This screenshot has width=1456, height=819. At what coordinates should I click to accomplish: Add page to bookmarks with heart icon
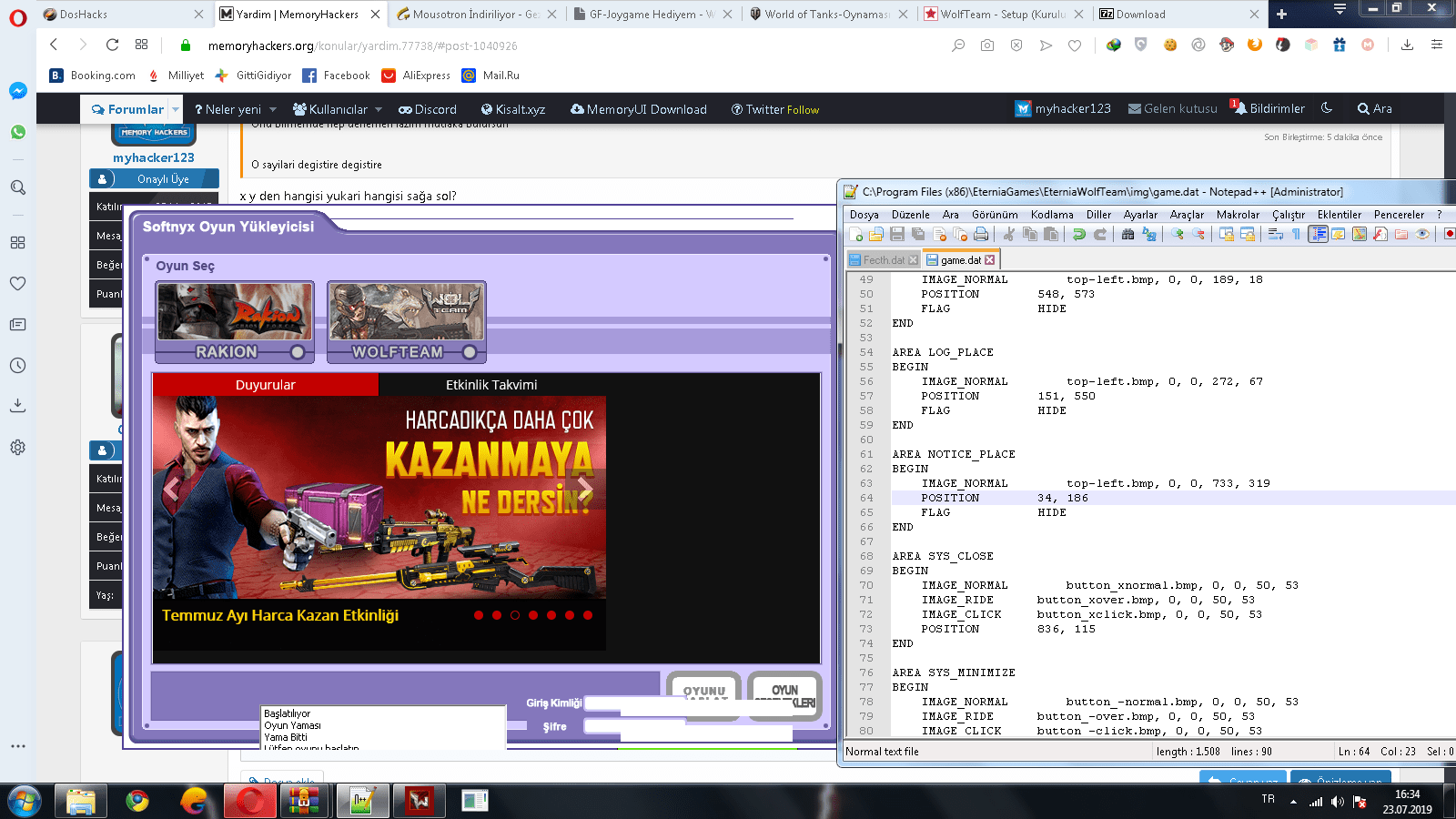(x=1075, y=45)
